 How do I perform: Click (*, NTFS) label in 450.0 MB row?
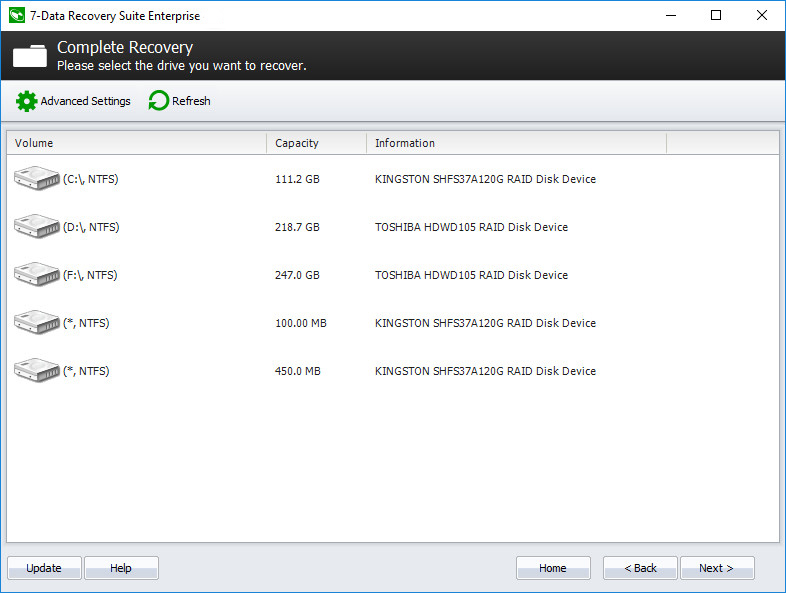tap(86, 371)
